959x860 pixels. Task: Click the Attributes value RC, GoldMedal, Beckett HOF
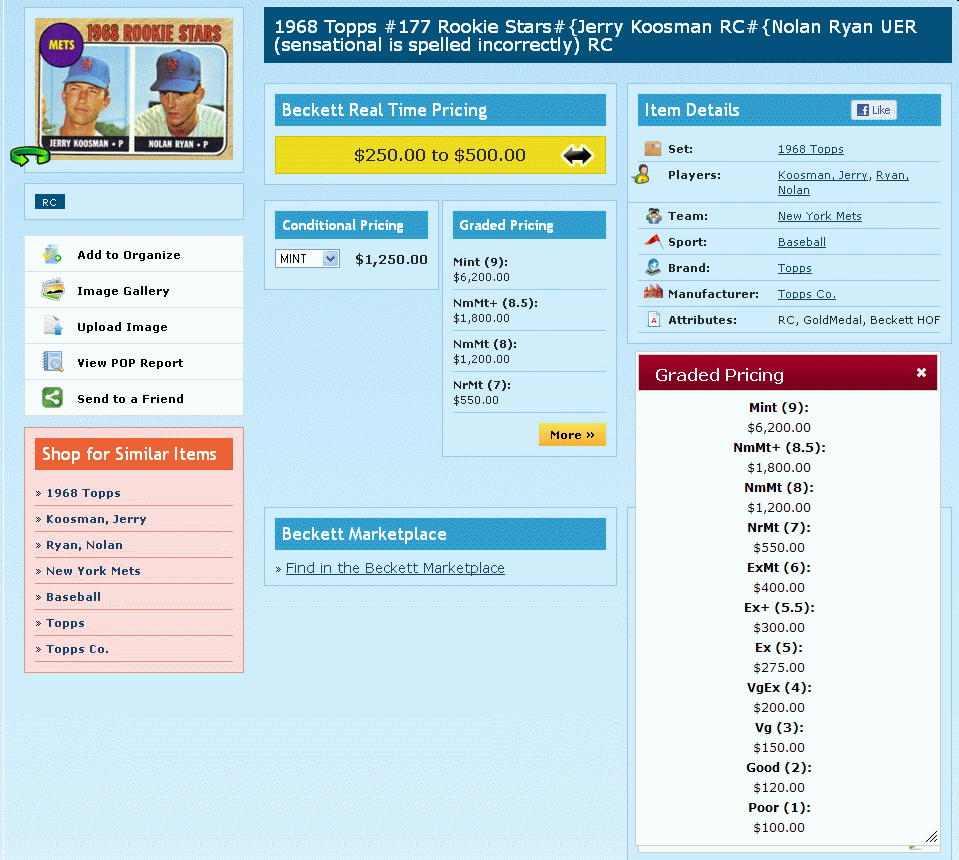(x=859, y=320)
